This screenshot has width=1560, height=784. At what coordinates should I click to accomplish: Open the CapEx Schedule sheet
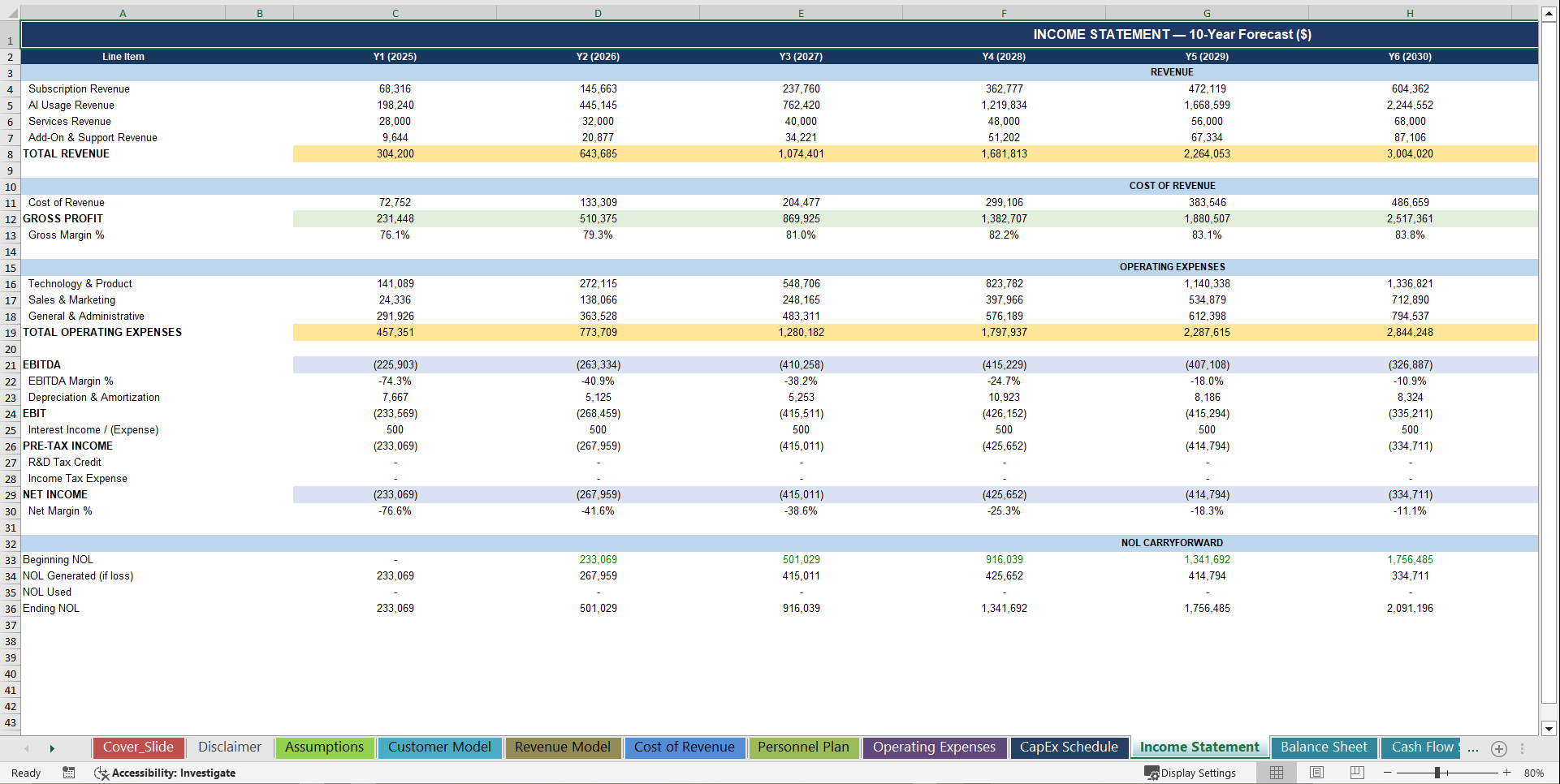[x=1069, y=747]
